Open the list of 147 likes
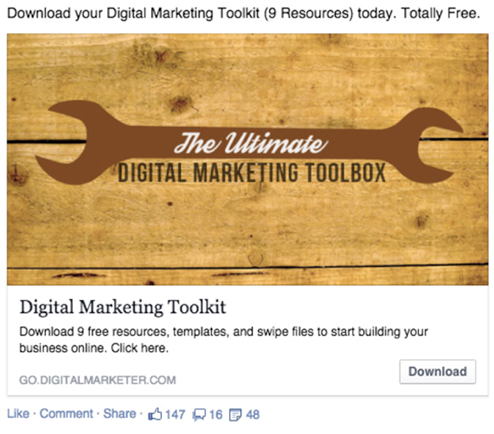 click(175, 415)
